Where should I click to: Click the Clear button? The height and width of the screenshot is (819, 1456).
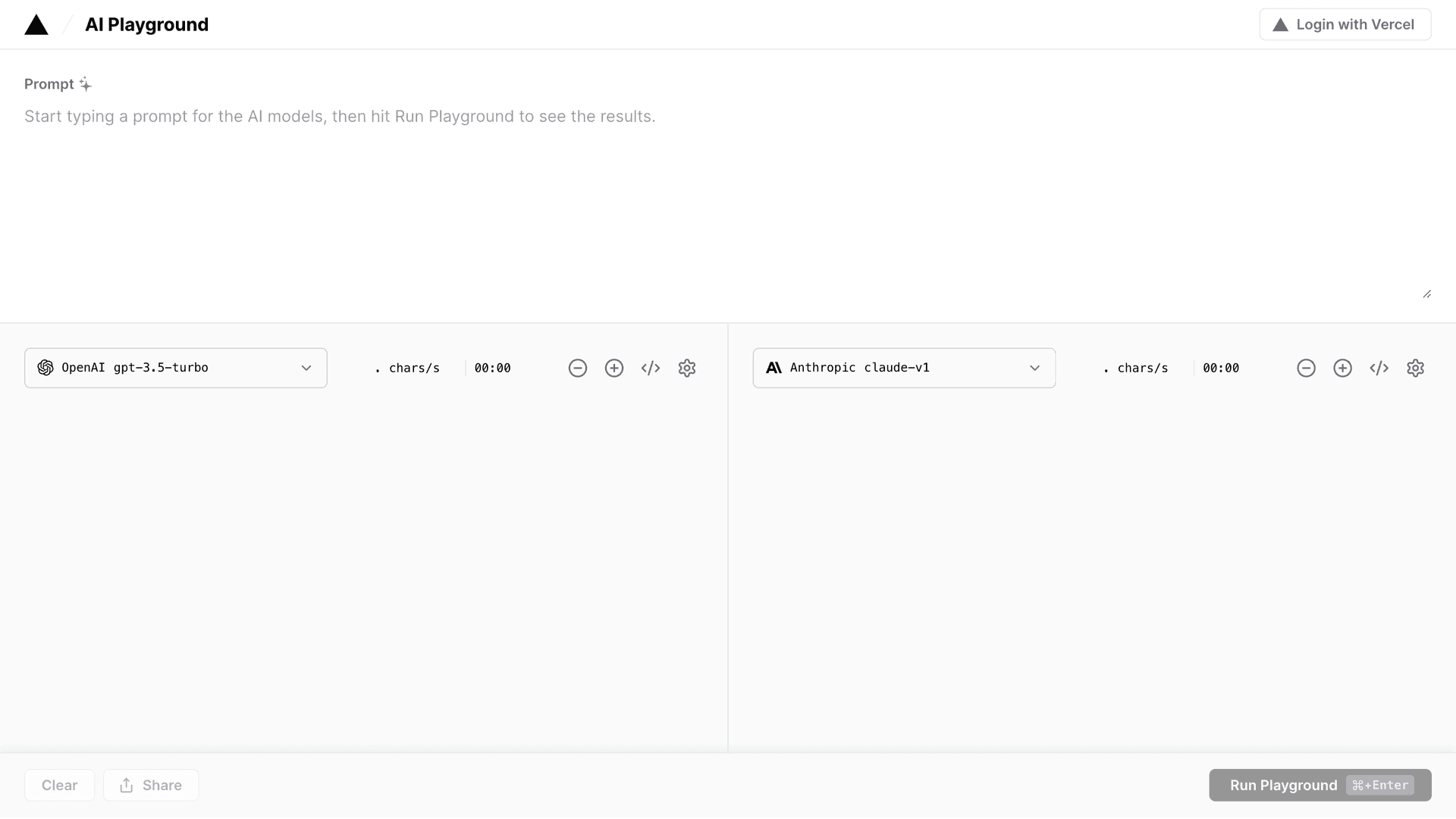59,785
